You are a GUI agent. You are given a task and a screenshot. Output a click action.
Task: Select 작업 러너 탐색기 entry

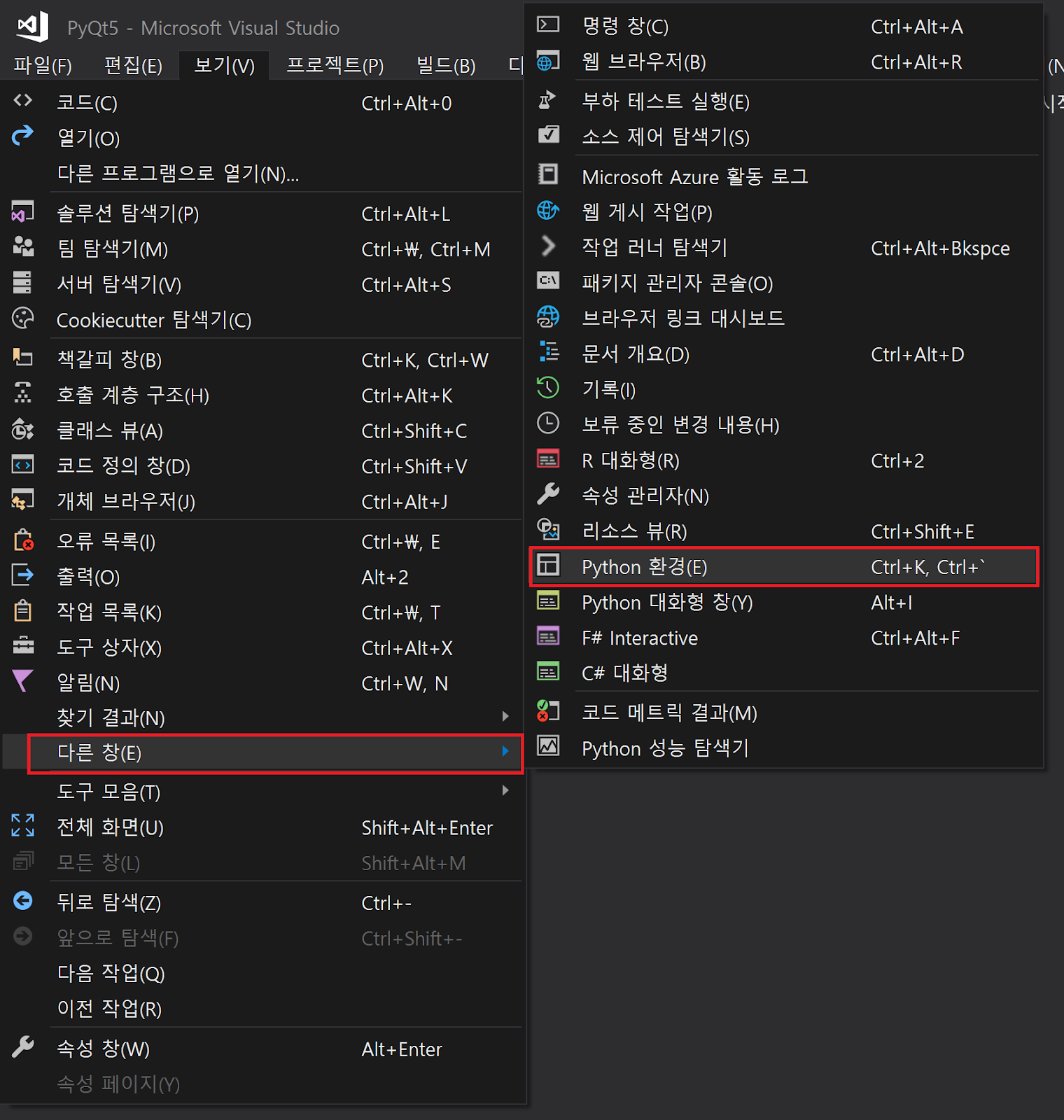[x=784, y=248]
